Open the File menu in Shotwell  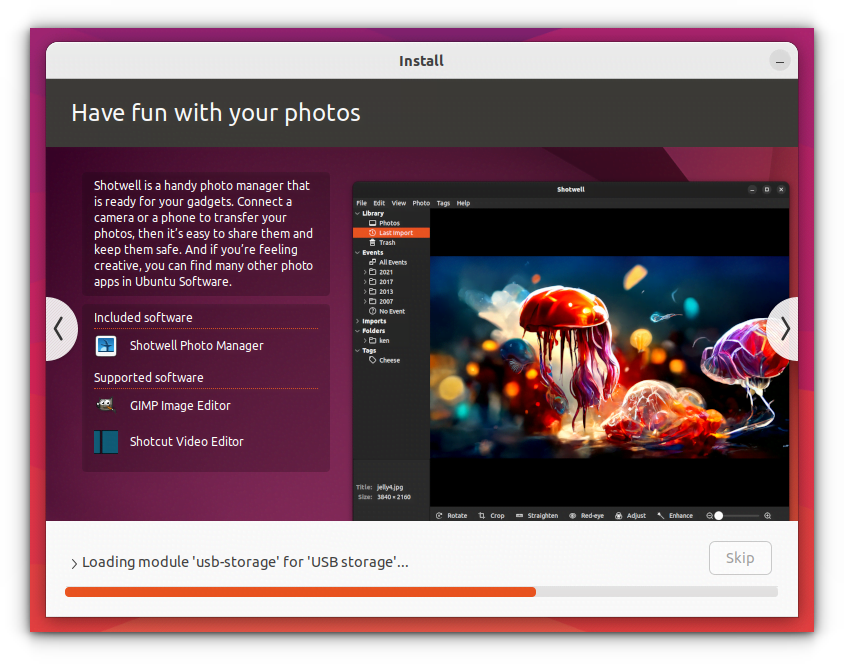click(361, 203)
